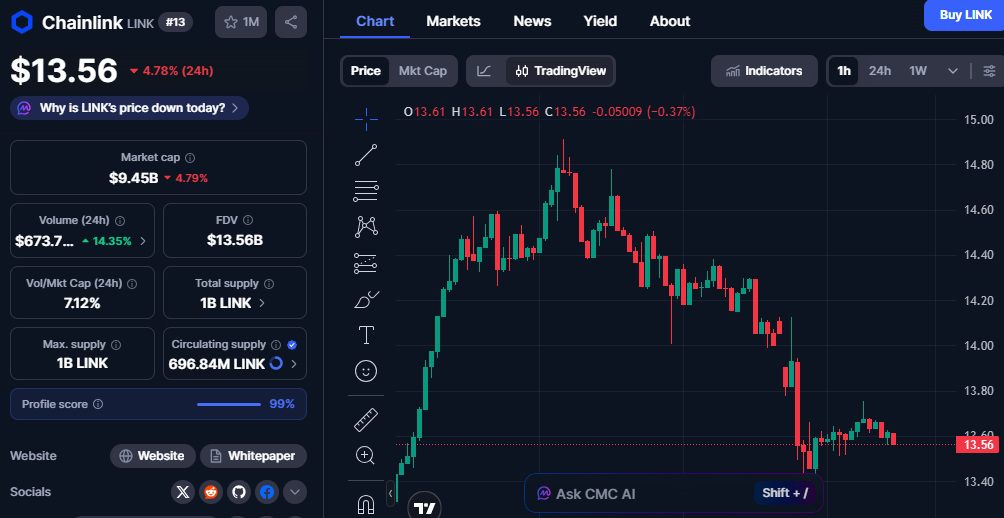Select the ruler measure tool

pos(366,419)
